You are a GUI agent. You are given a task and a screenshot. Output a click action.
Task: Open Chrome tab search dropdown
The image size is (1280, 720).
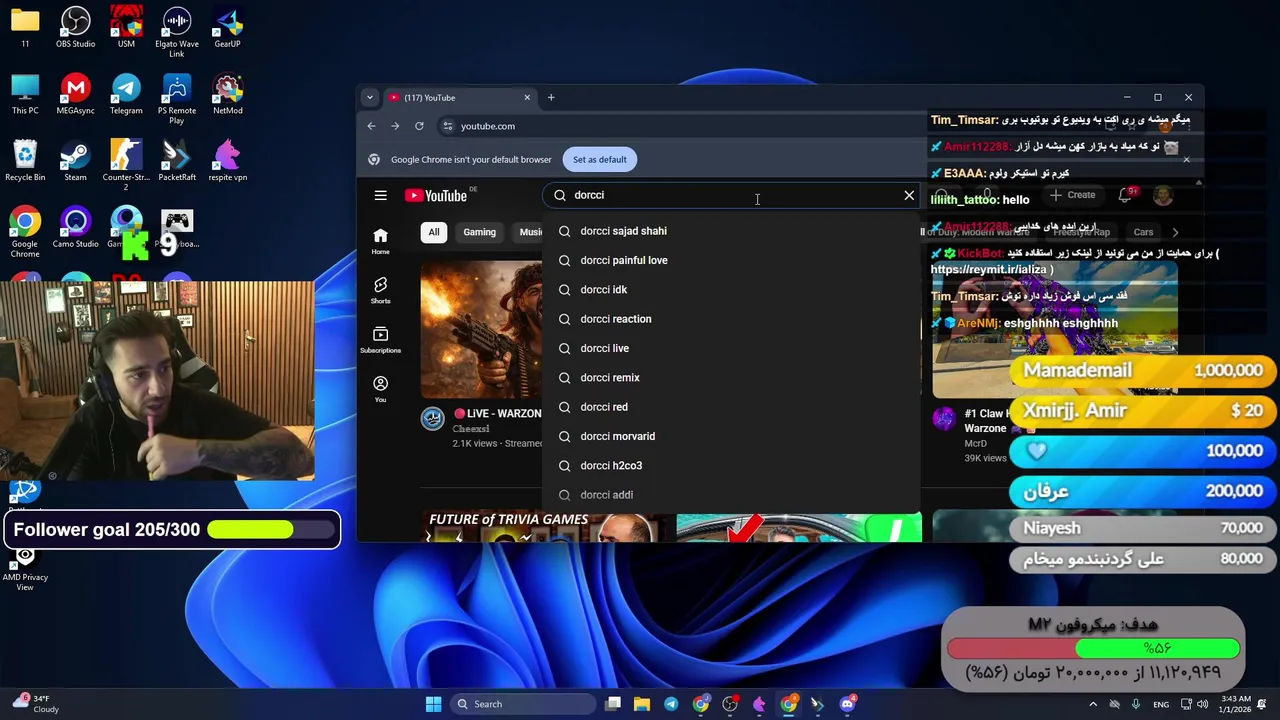point(370,97)
